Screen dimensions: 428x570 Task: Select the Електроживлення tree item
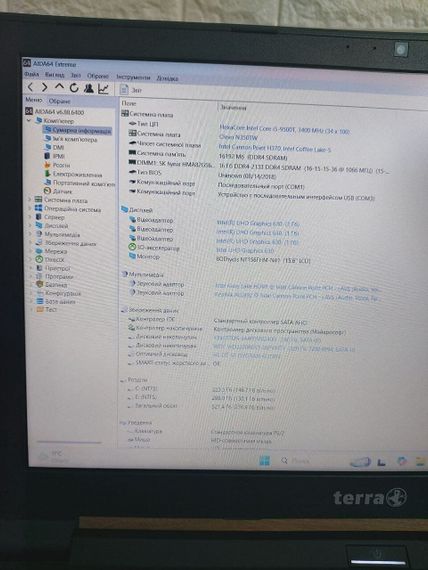tap(73, 174)
